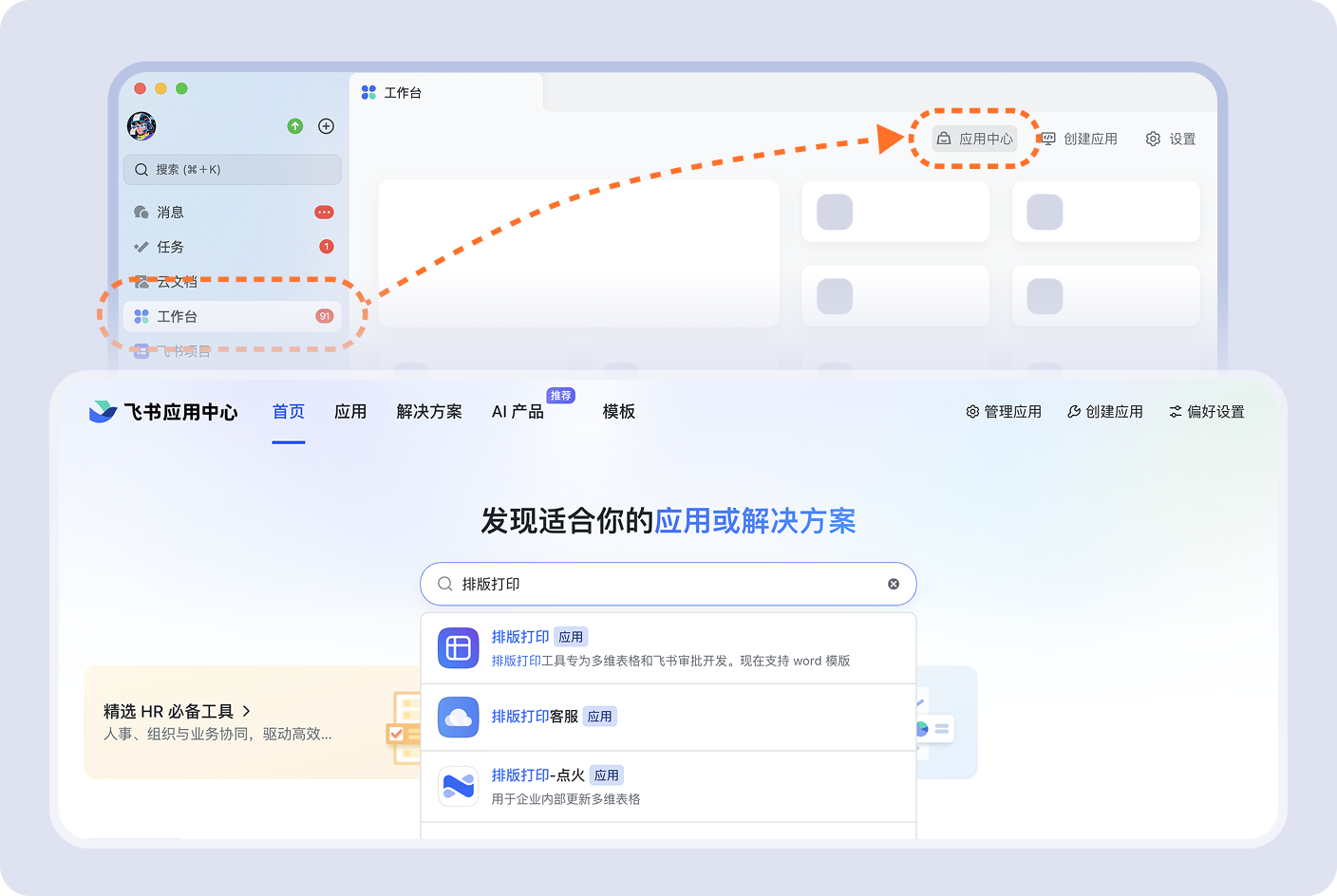The width and height of the screenshot is (1337, 896).
Task: Open the 应用 tab in the app center
Action: click(x=350, y=411)
